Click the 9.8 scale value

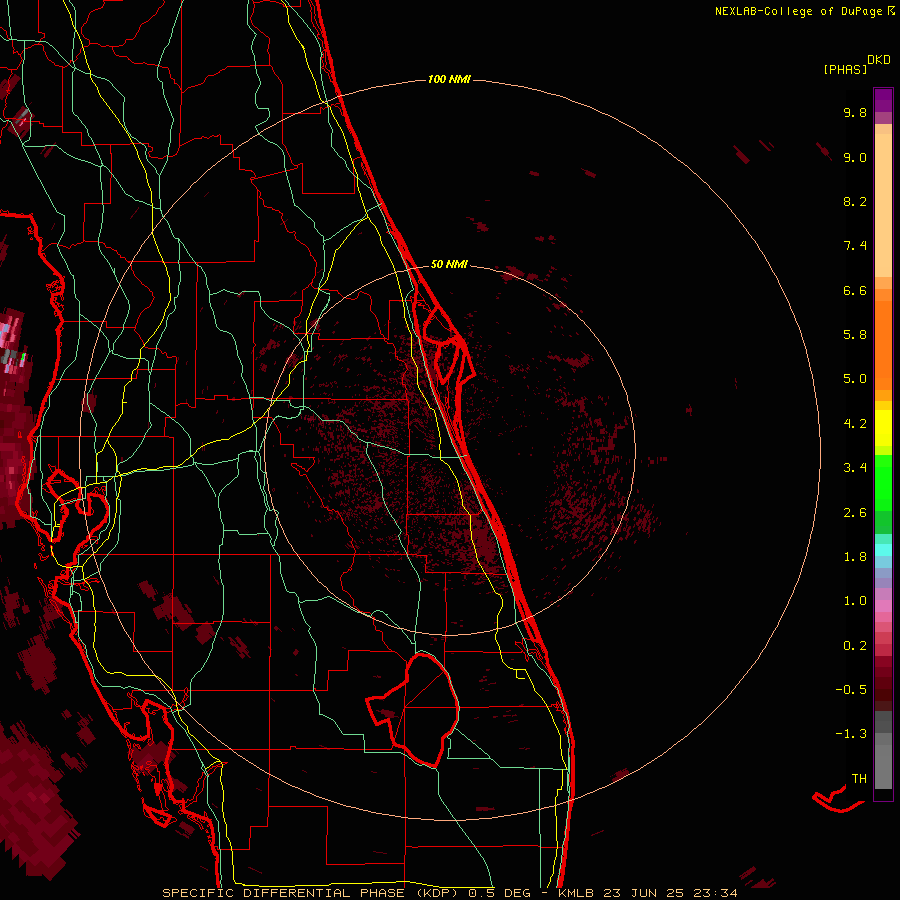tap(855, 112)
